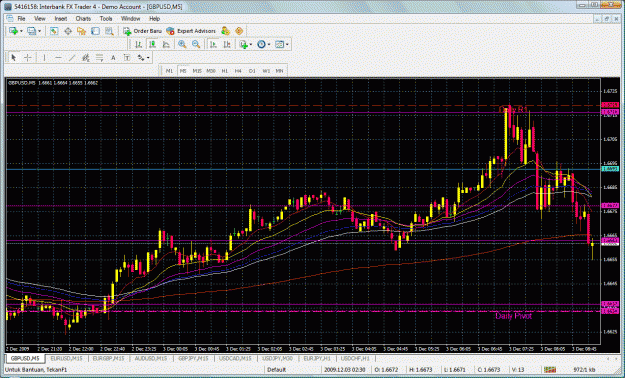Click the Expert Advisors button

point(191,31)
